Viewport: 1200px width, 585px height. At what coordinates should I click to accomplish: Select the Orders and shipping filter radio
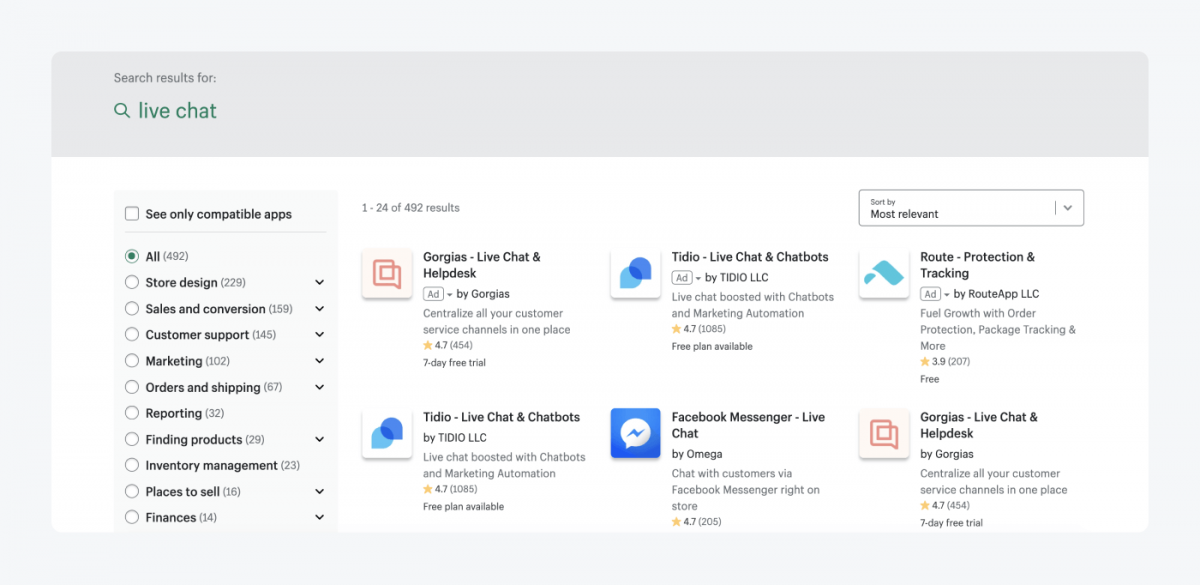click(132, 387)
